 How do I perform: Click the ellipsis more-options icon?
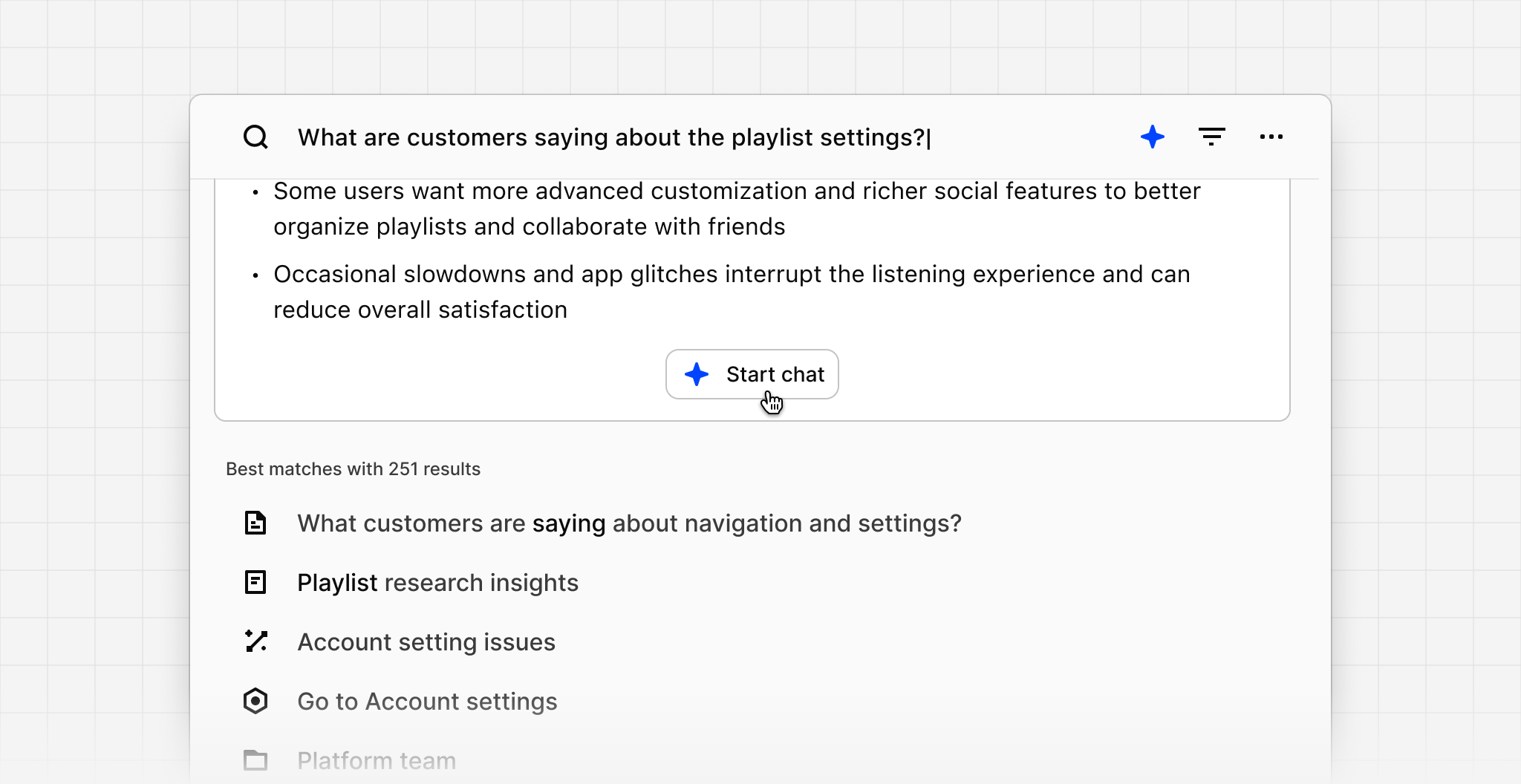point(1271,137)
